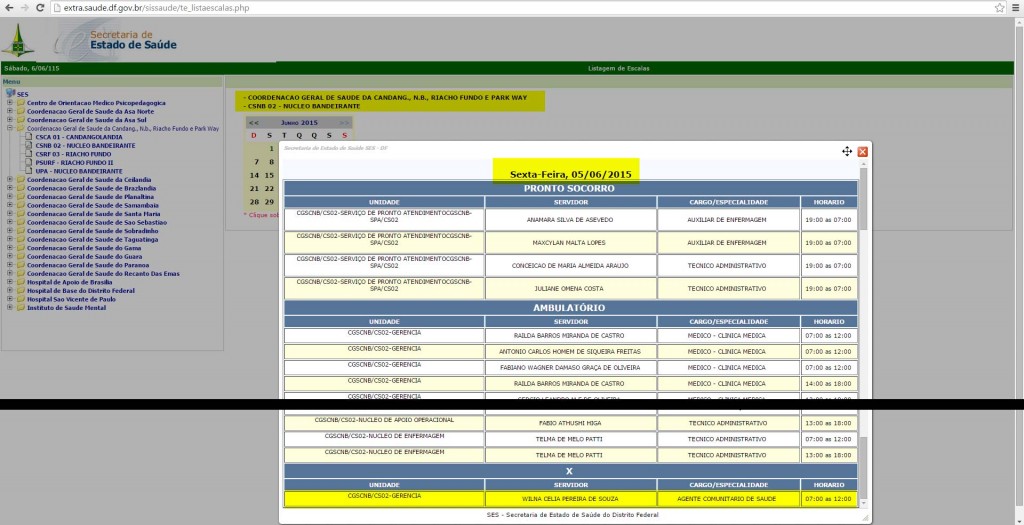Expand the Hospital de Base do Distrito Federal node
The image size is (1024, 525).
(10, 290)
